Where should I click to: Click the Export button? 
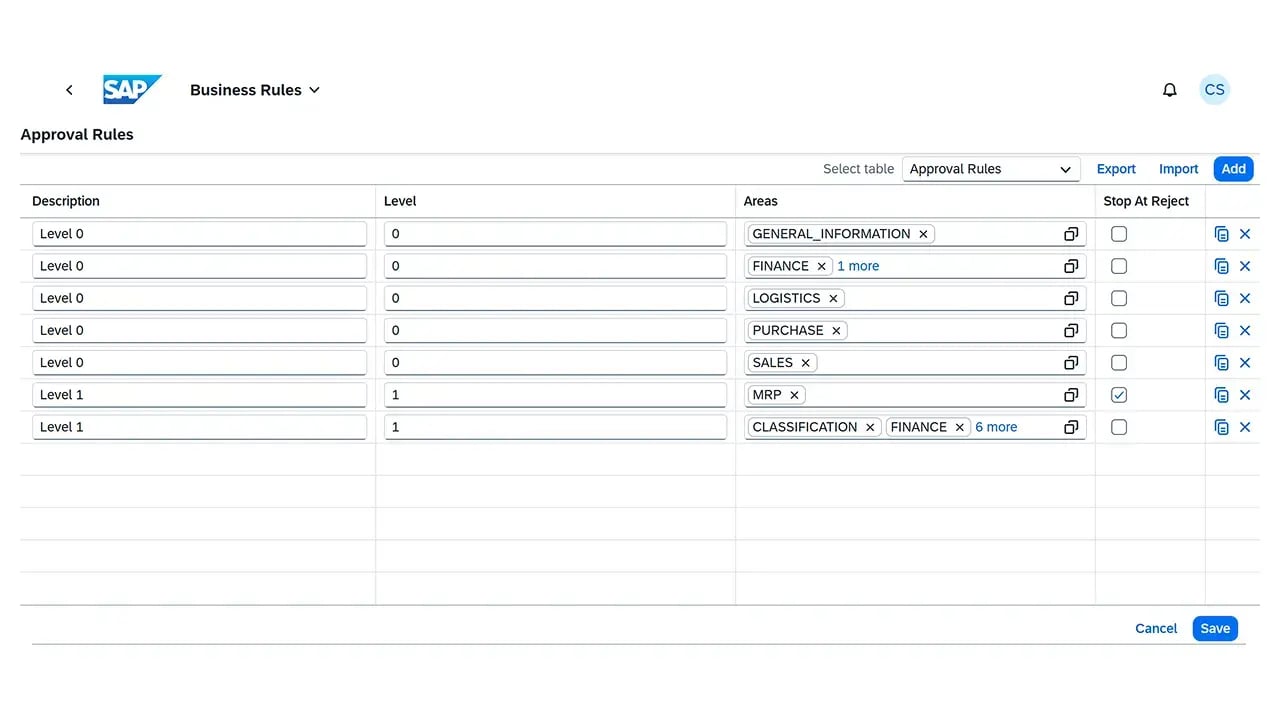click(1116, 169)
